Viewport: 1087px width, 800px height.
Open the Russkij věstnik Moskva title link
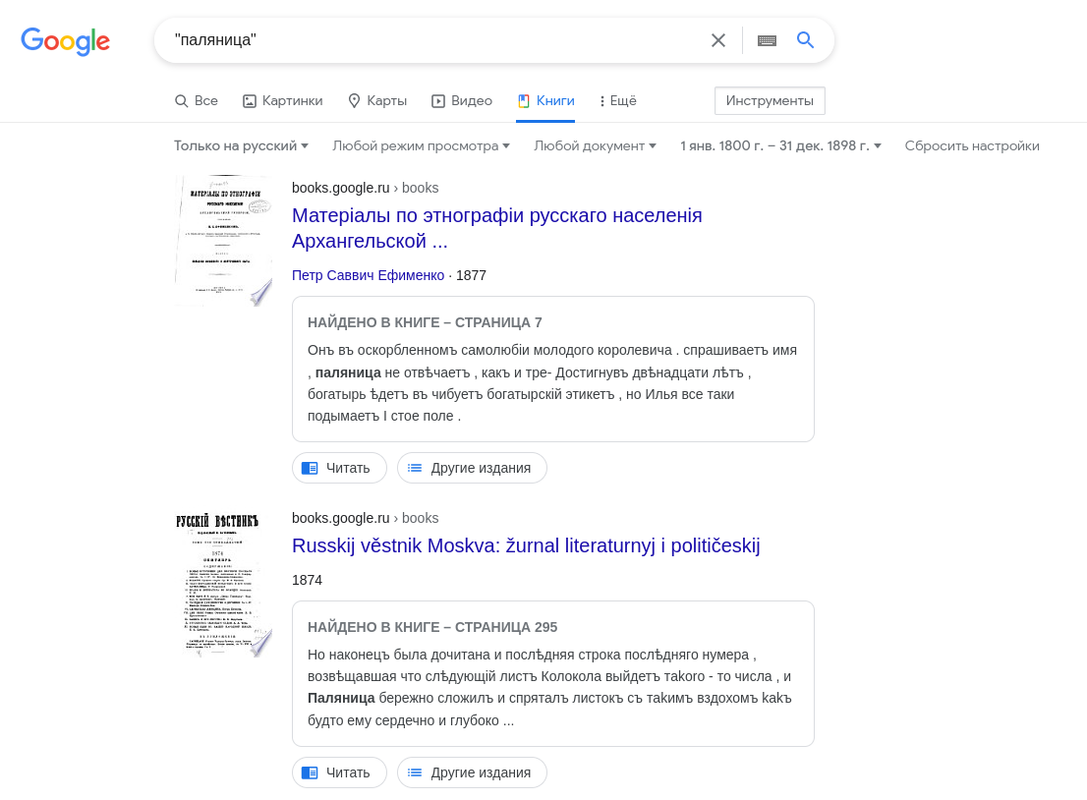point(526,546)
